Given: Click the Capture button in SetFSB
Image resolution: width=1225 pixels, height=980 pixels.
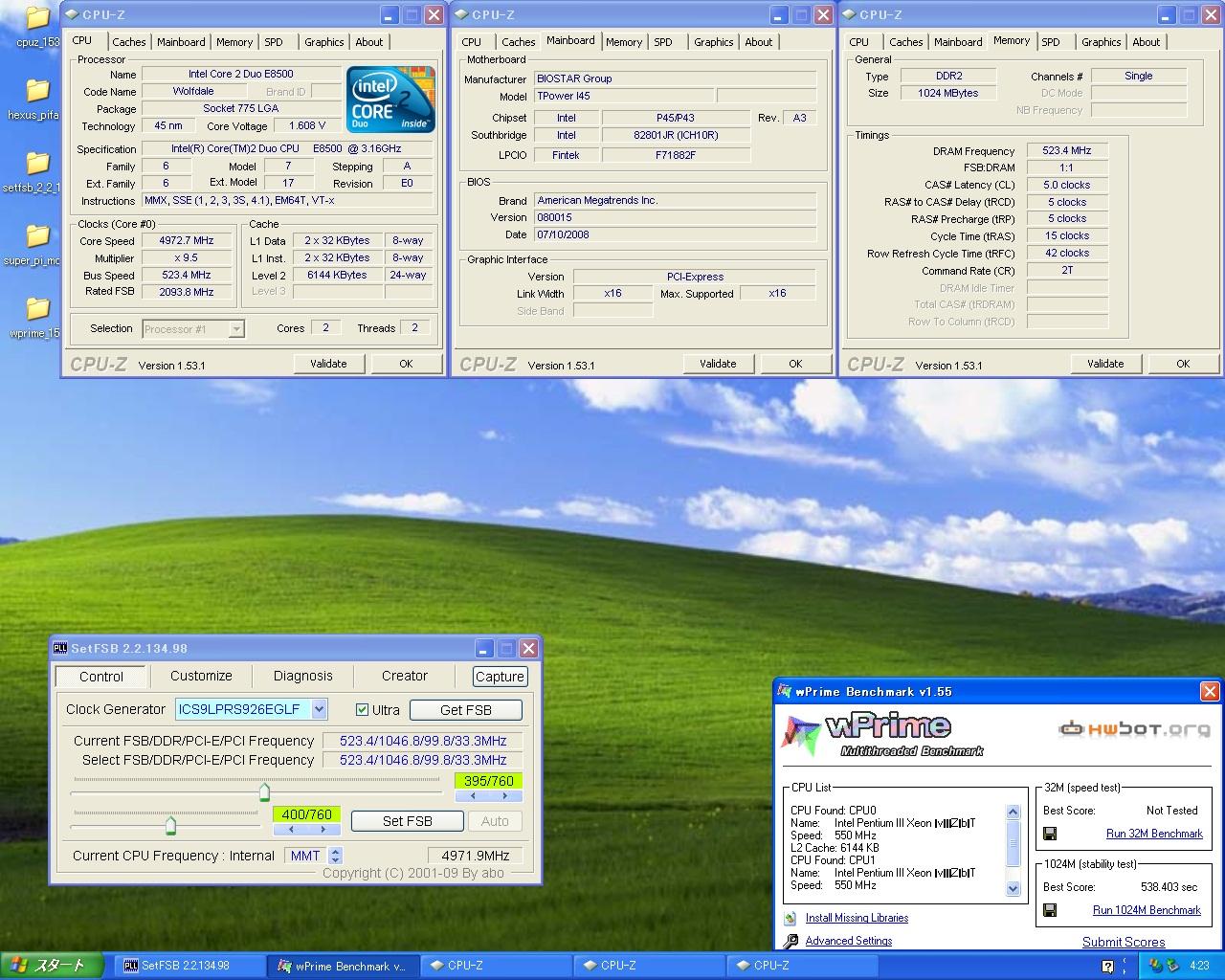Looking at the screenshot, I should click(500, 677).
